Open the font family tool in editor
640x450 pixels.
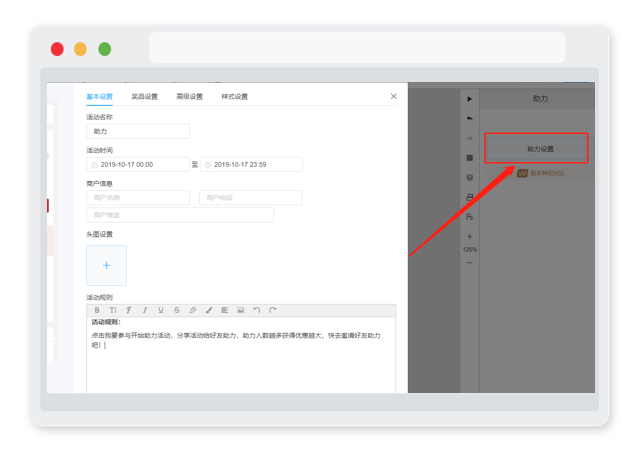[x=129, y=310]
